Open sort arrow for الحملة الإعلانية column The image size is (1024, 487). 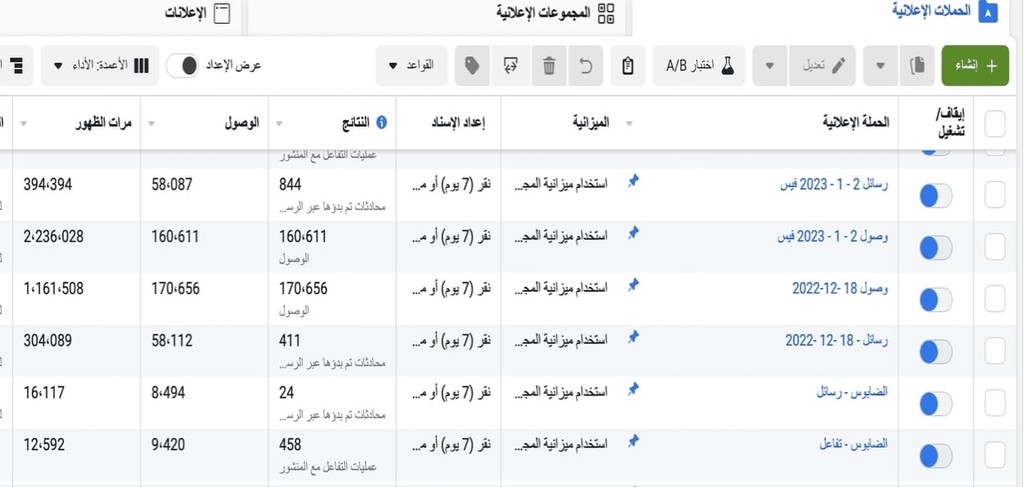pyautogui.click(x=629, y=123)
